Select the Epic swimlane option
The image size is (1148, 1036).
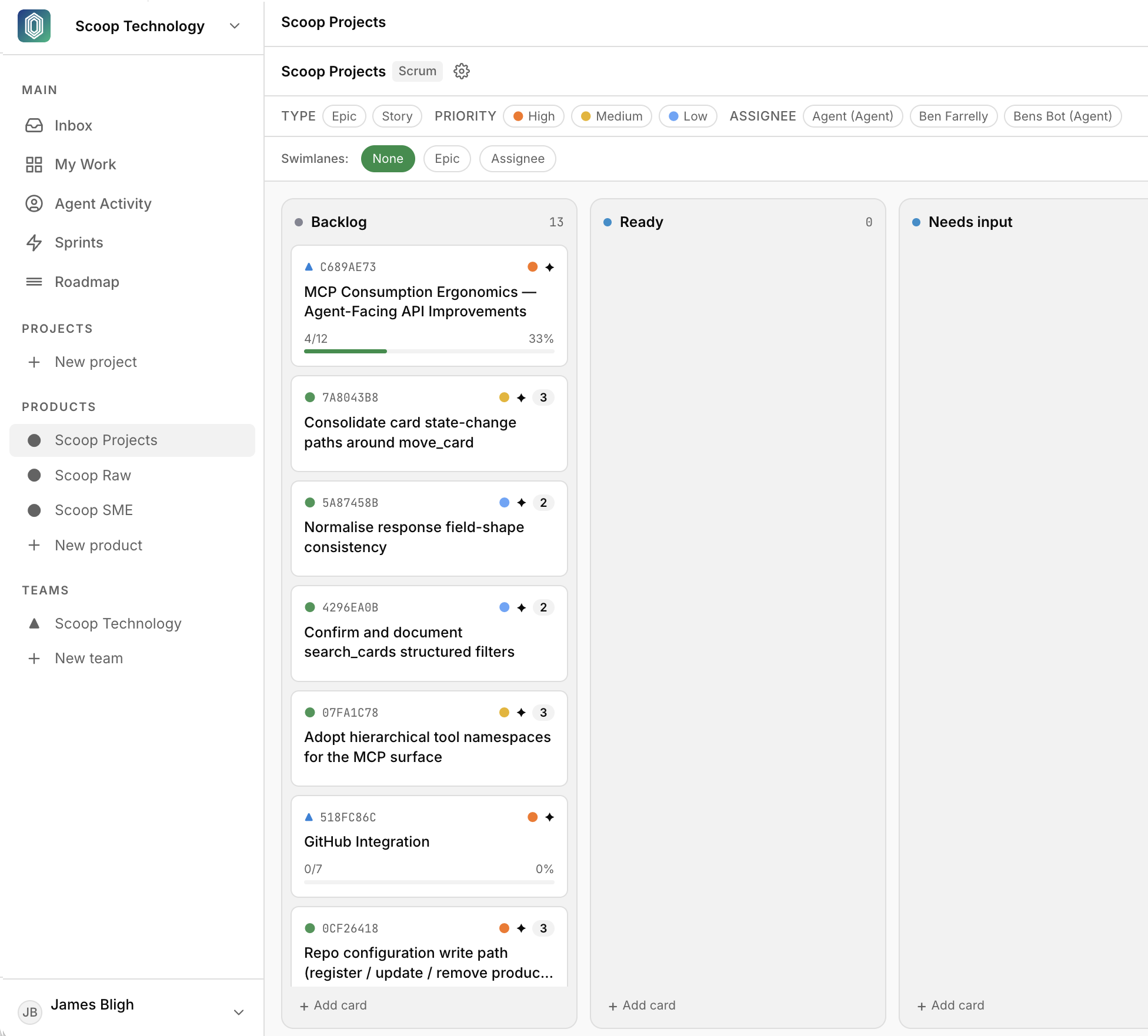447,159
